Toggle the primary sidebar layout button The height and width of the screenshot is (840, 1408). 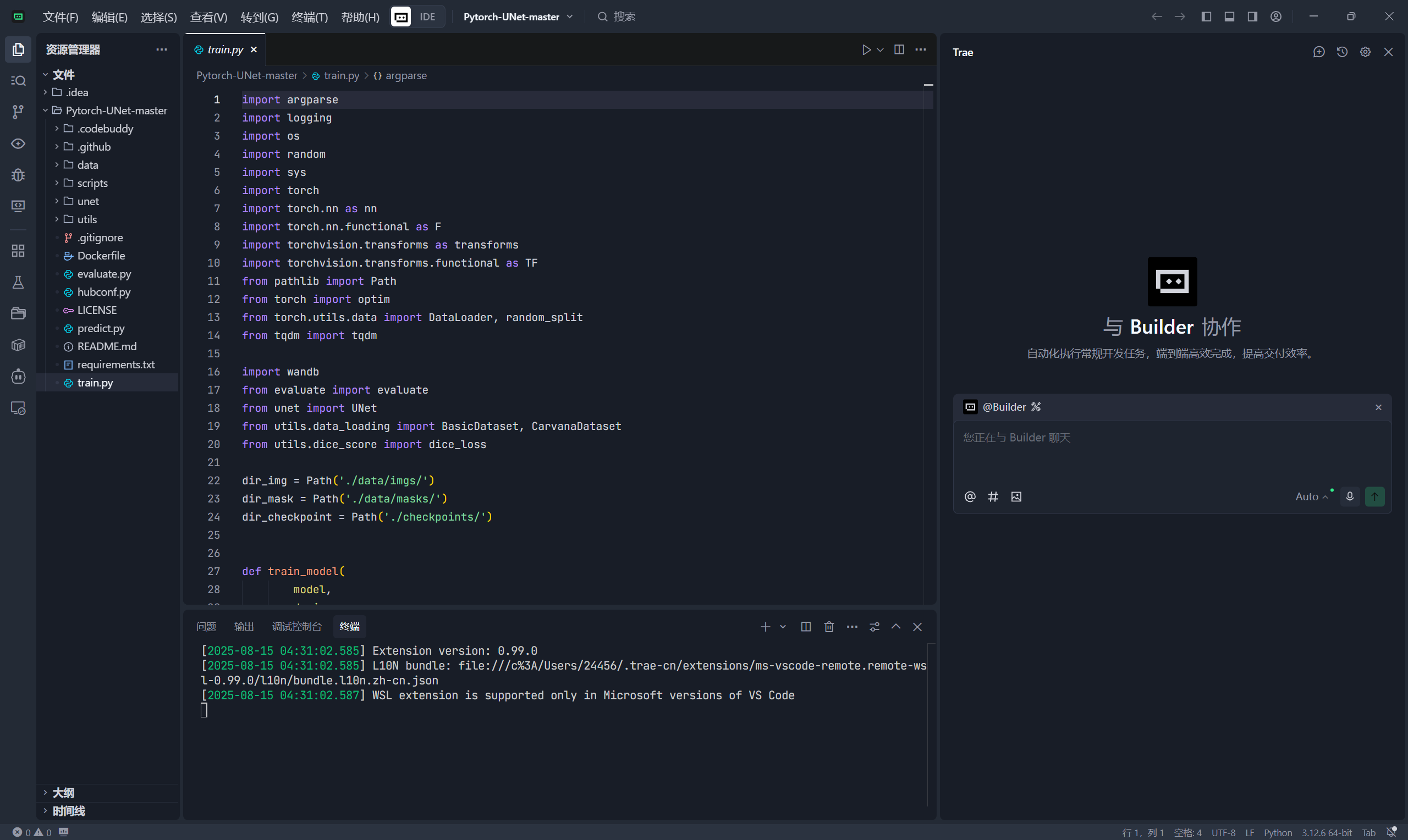1207,16
